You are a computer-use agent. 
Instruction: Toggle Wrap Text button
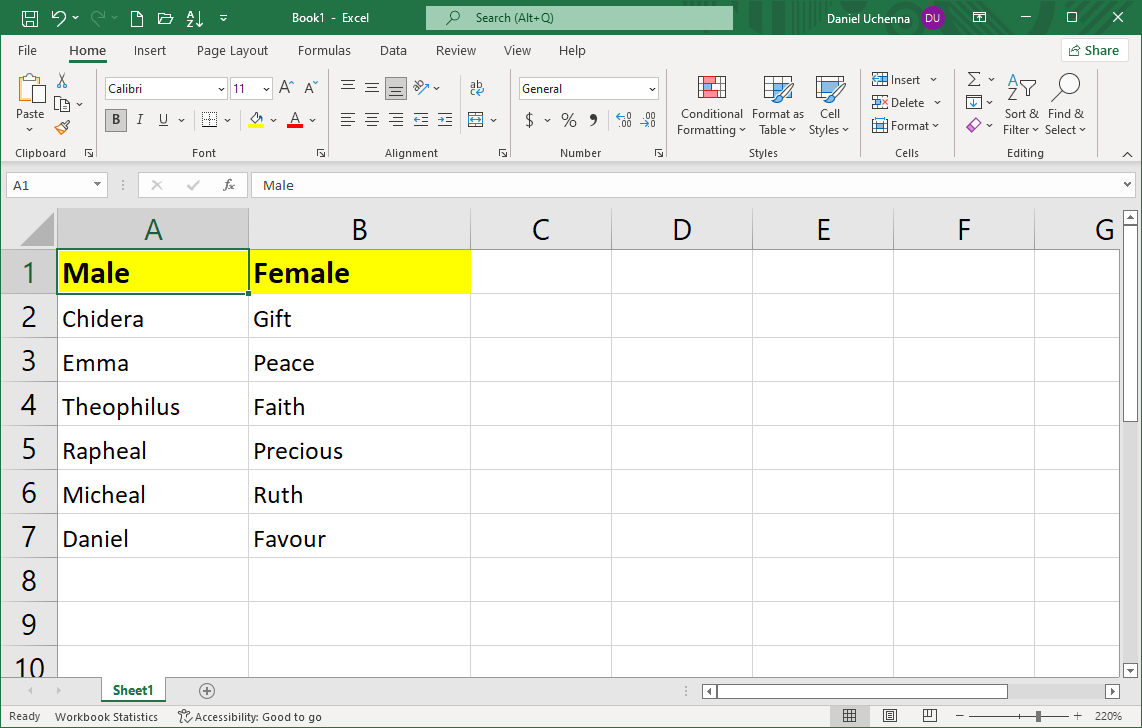click(476, 88)
